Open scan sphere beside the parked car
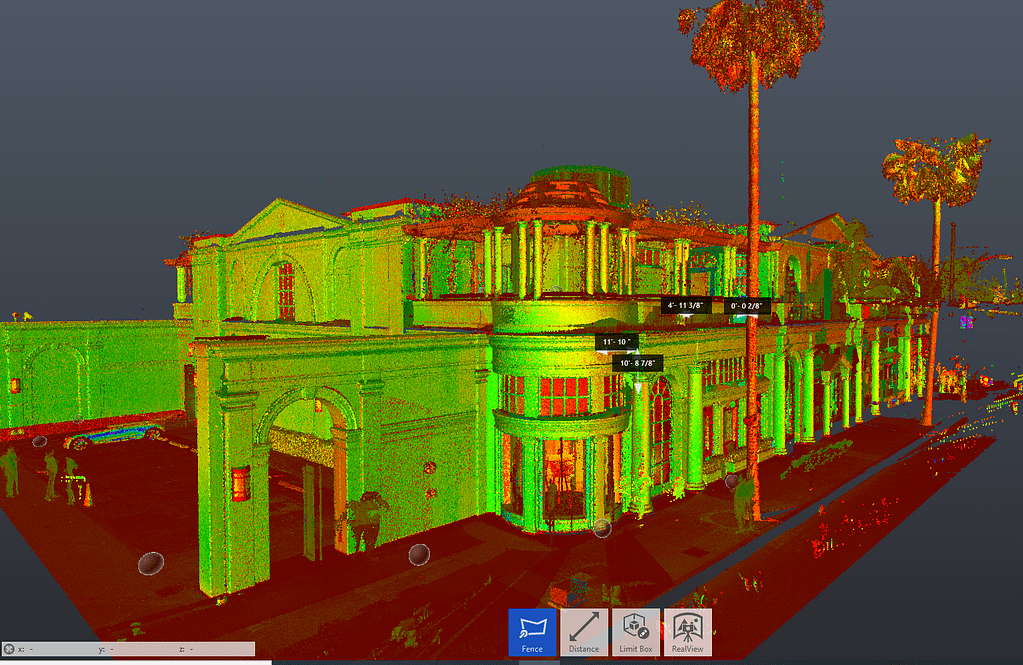 [x=40, y=441]
